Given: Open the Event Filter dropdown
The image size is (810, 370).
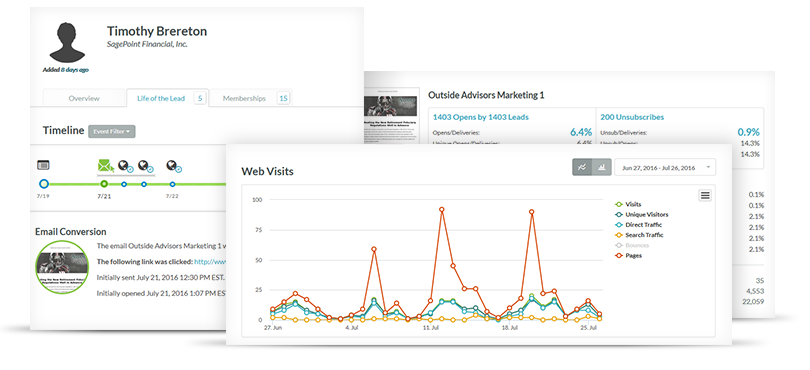Looking at the screenshot, I should pyautogui.click(x=112, y=131).
